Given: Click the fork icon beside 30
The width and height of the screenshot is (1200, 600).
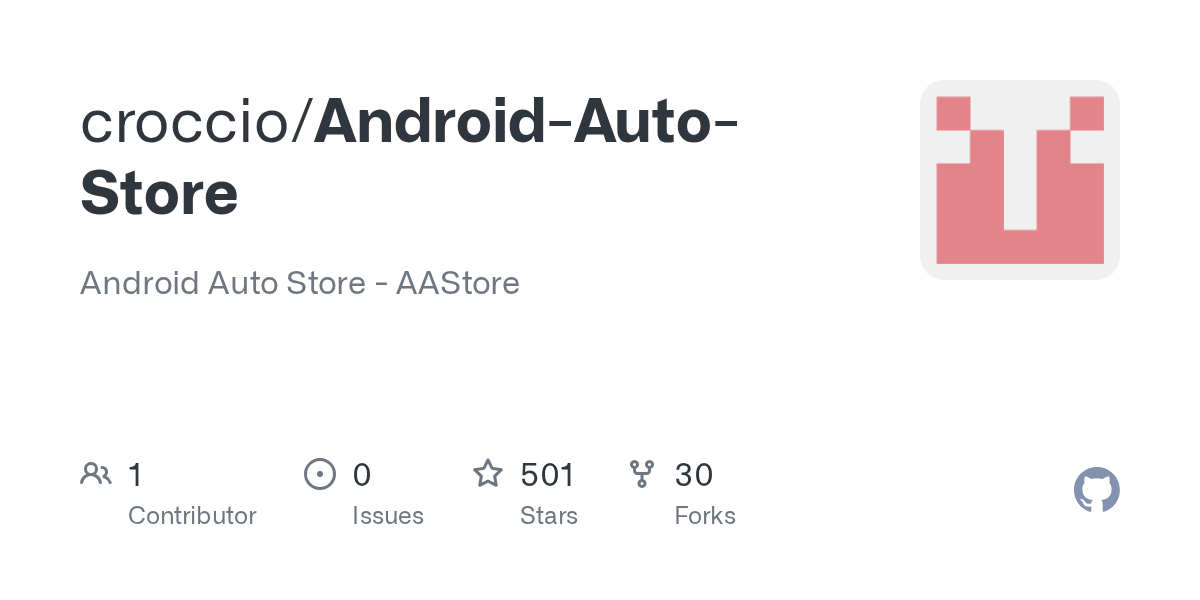Looking at the screenshot, I should click(x=642, y=473).
